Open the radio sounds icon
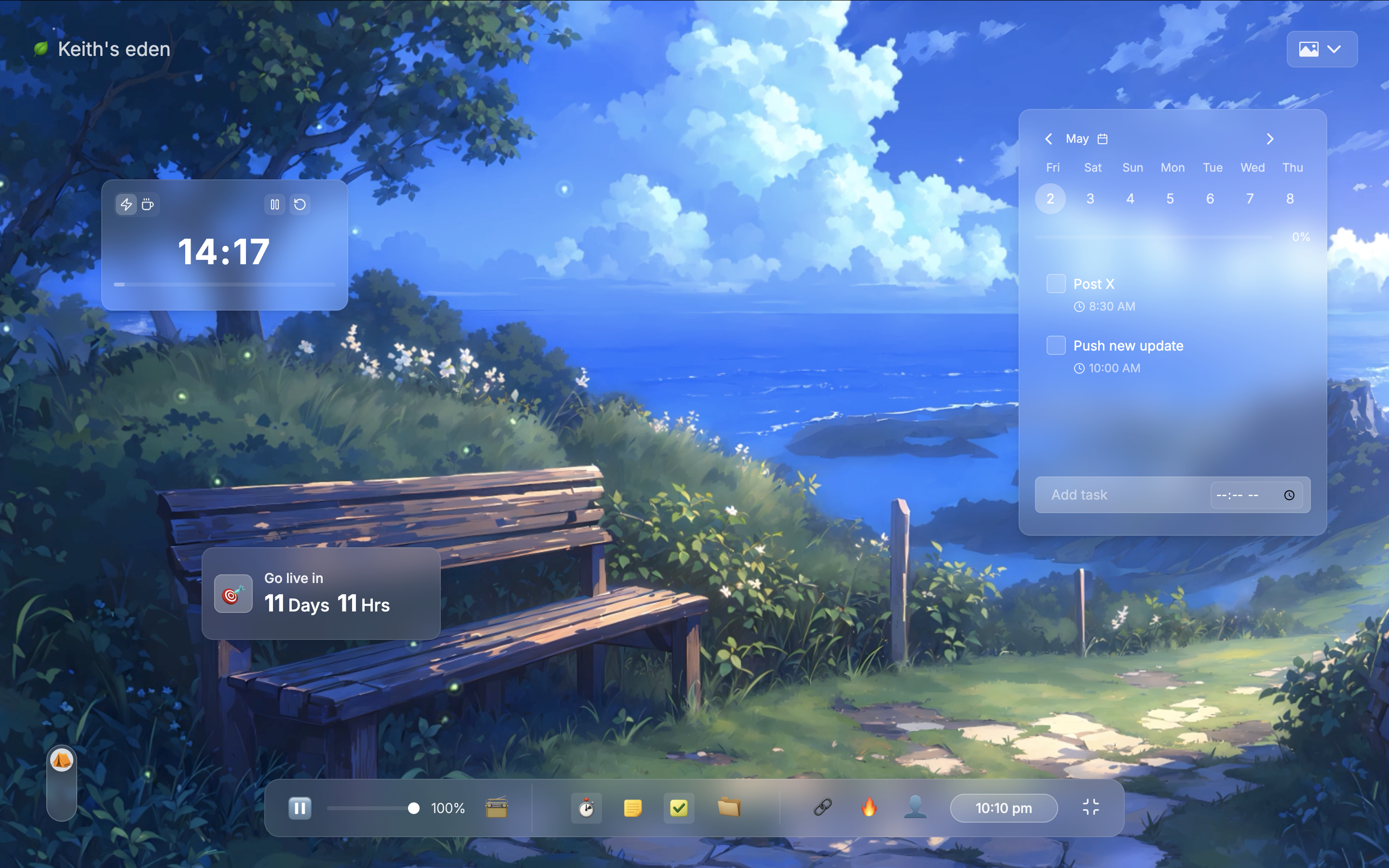 pos(496,808)
